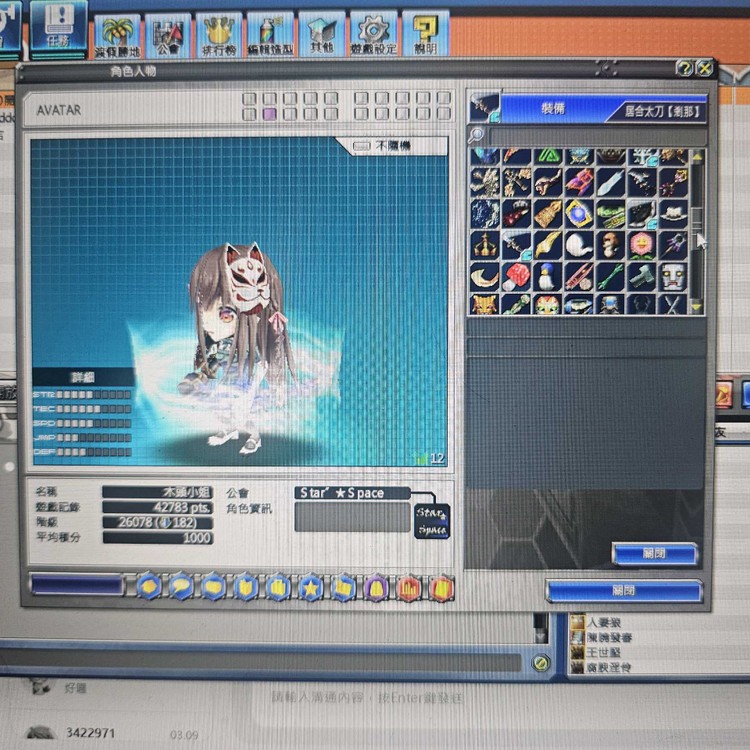Select the penguin with blue hat item
Screen dimensions: 750x750
click(547, 276)
